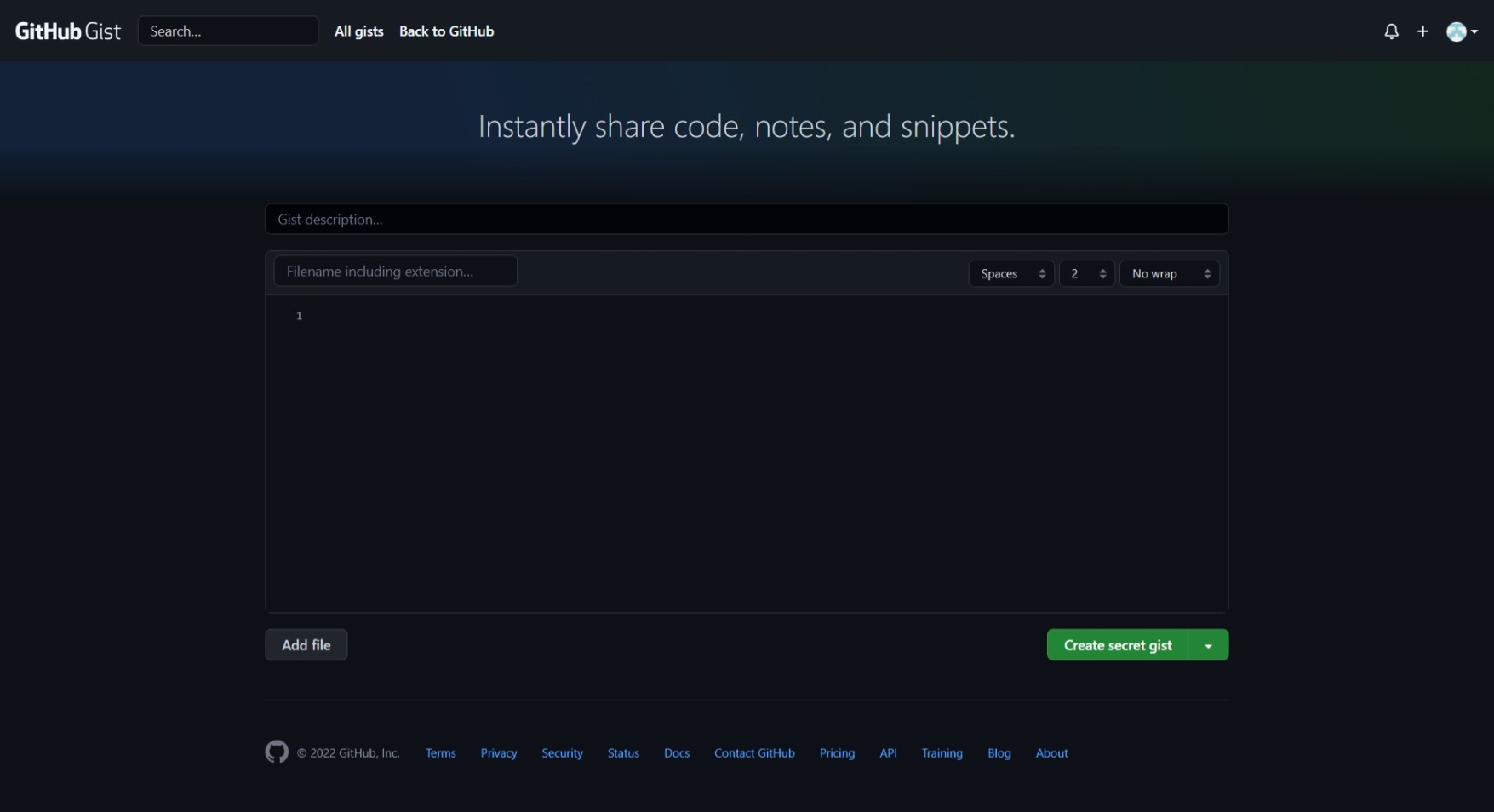Open the indent size 2 dropdown
This screenshot has width=1494, height=812.
coord(1087,273)
